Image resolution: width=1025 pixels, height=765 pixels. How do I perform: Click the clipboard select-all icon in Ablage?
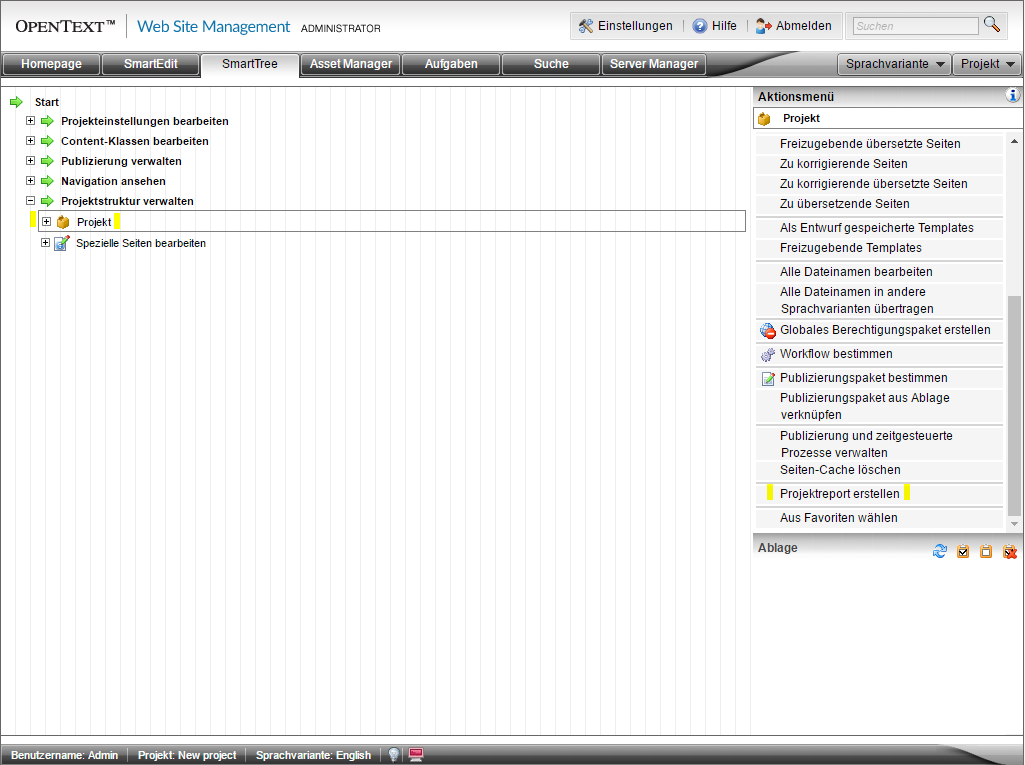963,551
